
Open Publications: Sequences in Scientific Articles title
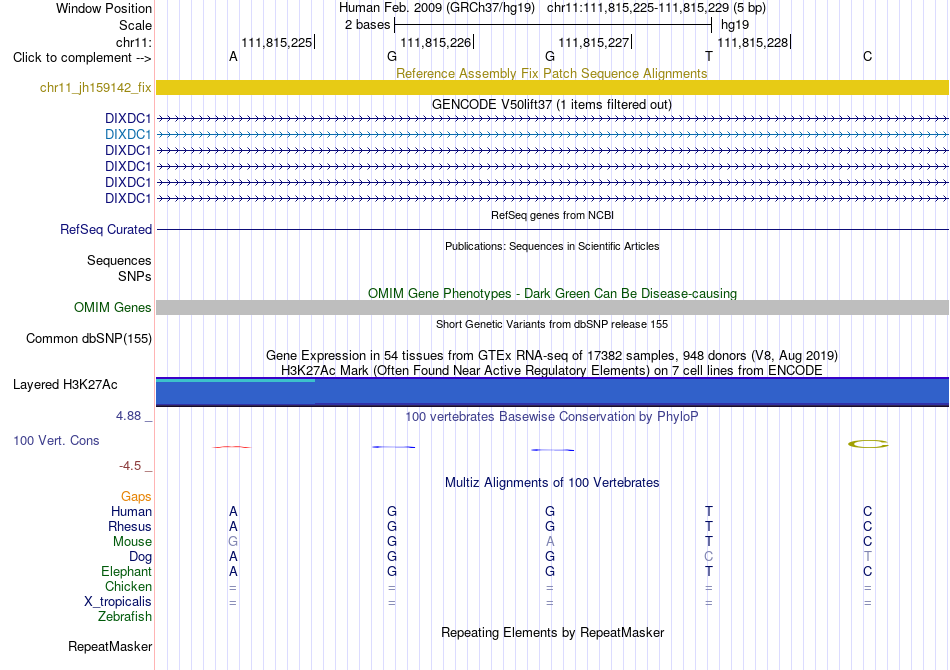552,246
